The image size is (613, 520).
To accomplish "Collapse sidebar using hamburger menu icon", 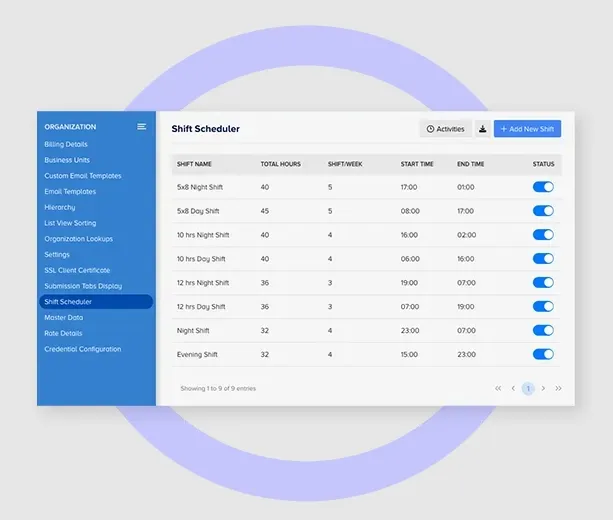I will pos(142,126).
